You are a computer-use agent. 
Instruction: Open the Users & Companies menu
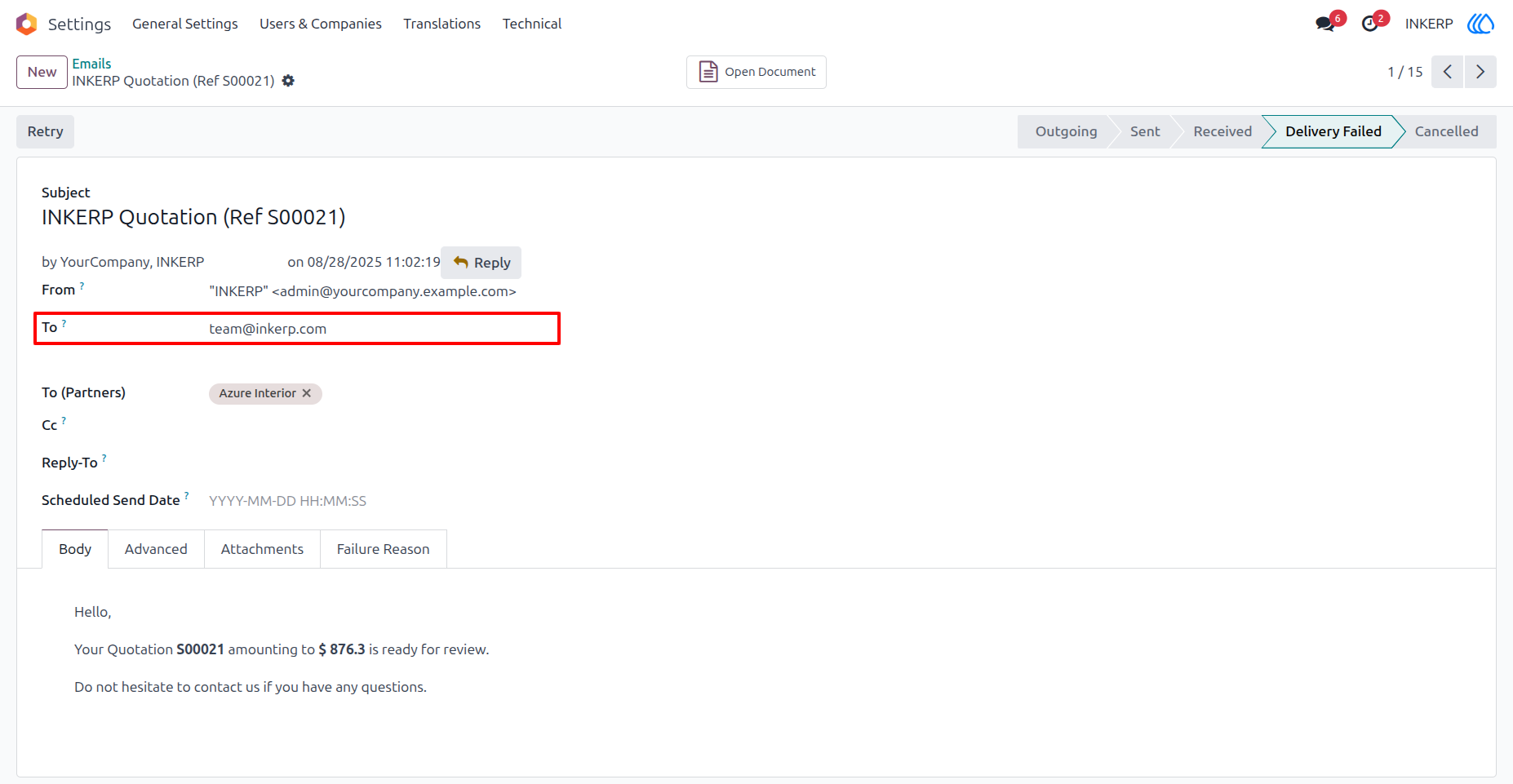pos(321,24)
